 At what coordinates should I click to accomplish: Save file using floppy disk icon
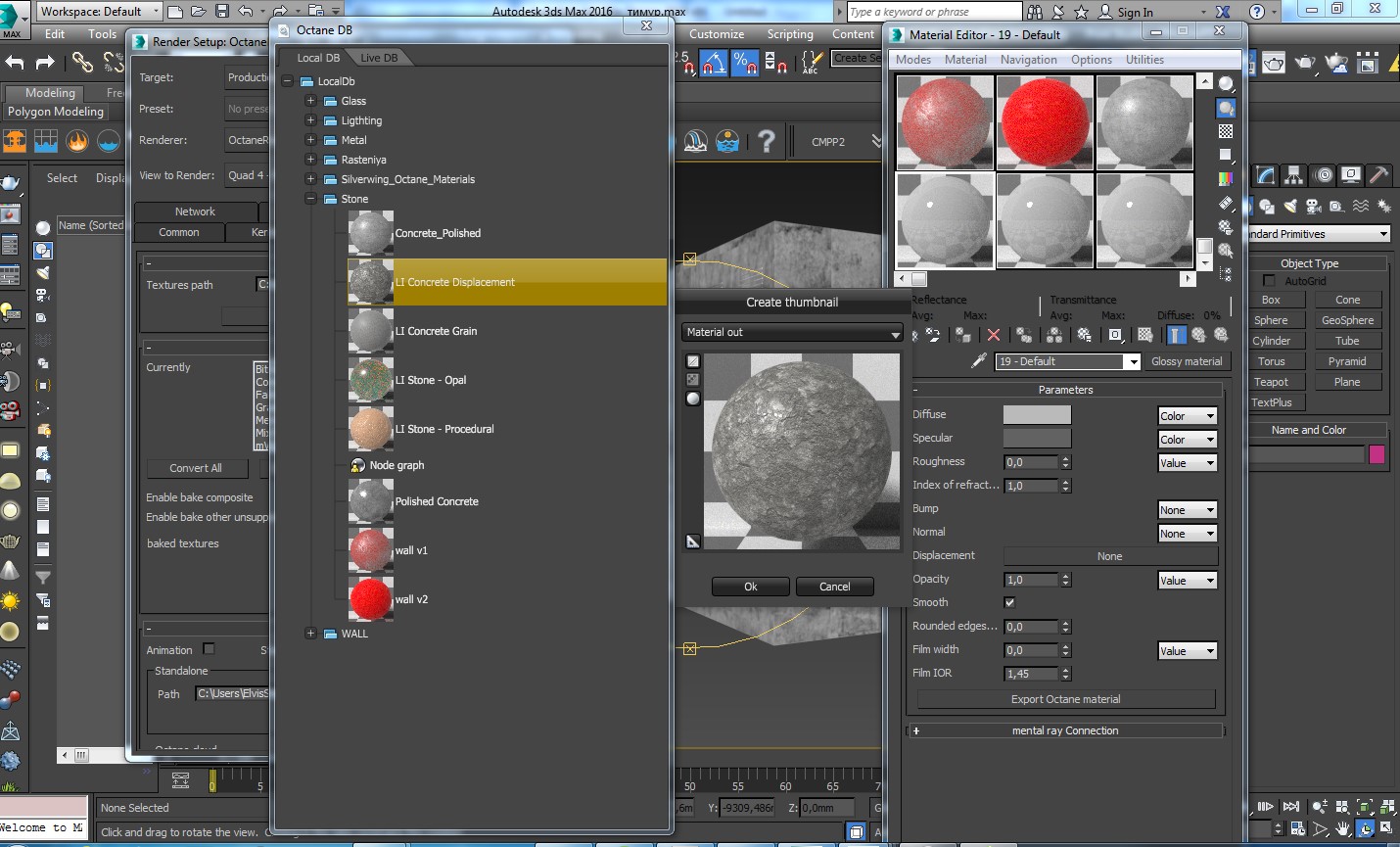point(221,12)
